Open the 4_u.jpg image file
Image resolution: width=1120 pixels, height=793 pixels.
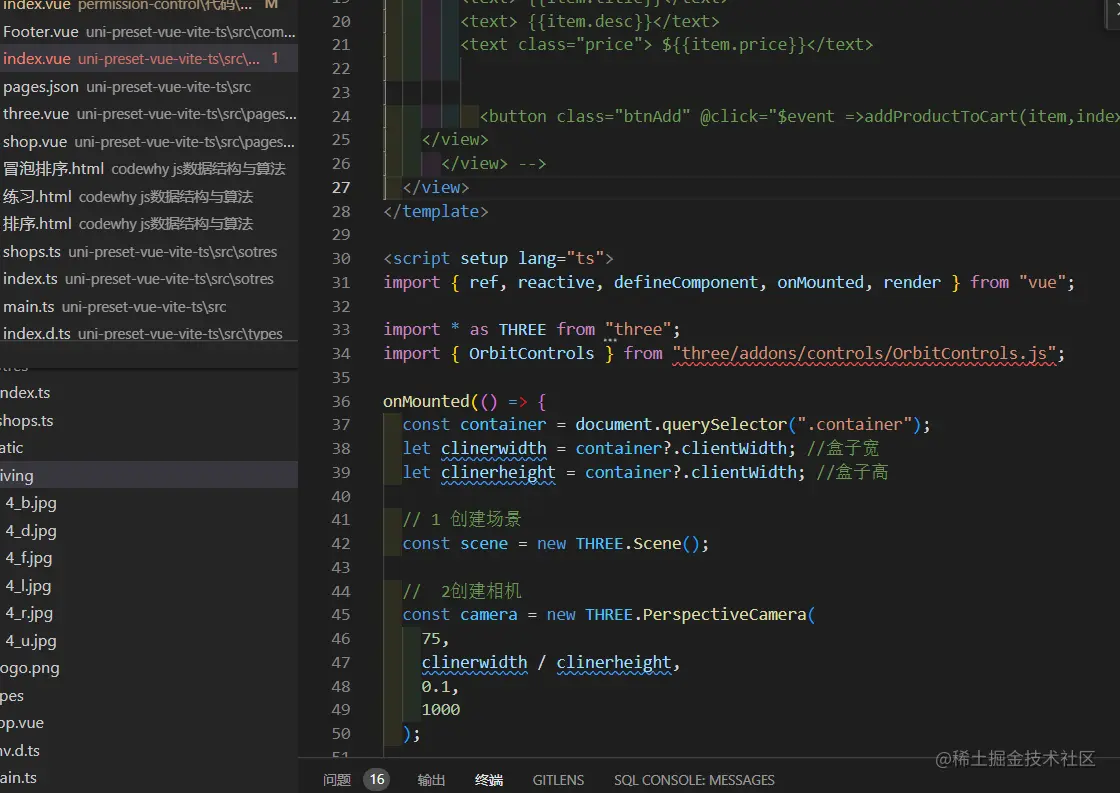pyautogui.click(x=31, y=641)
